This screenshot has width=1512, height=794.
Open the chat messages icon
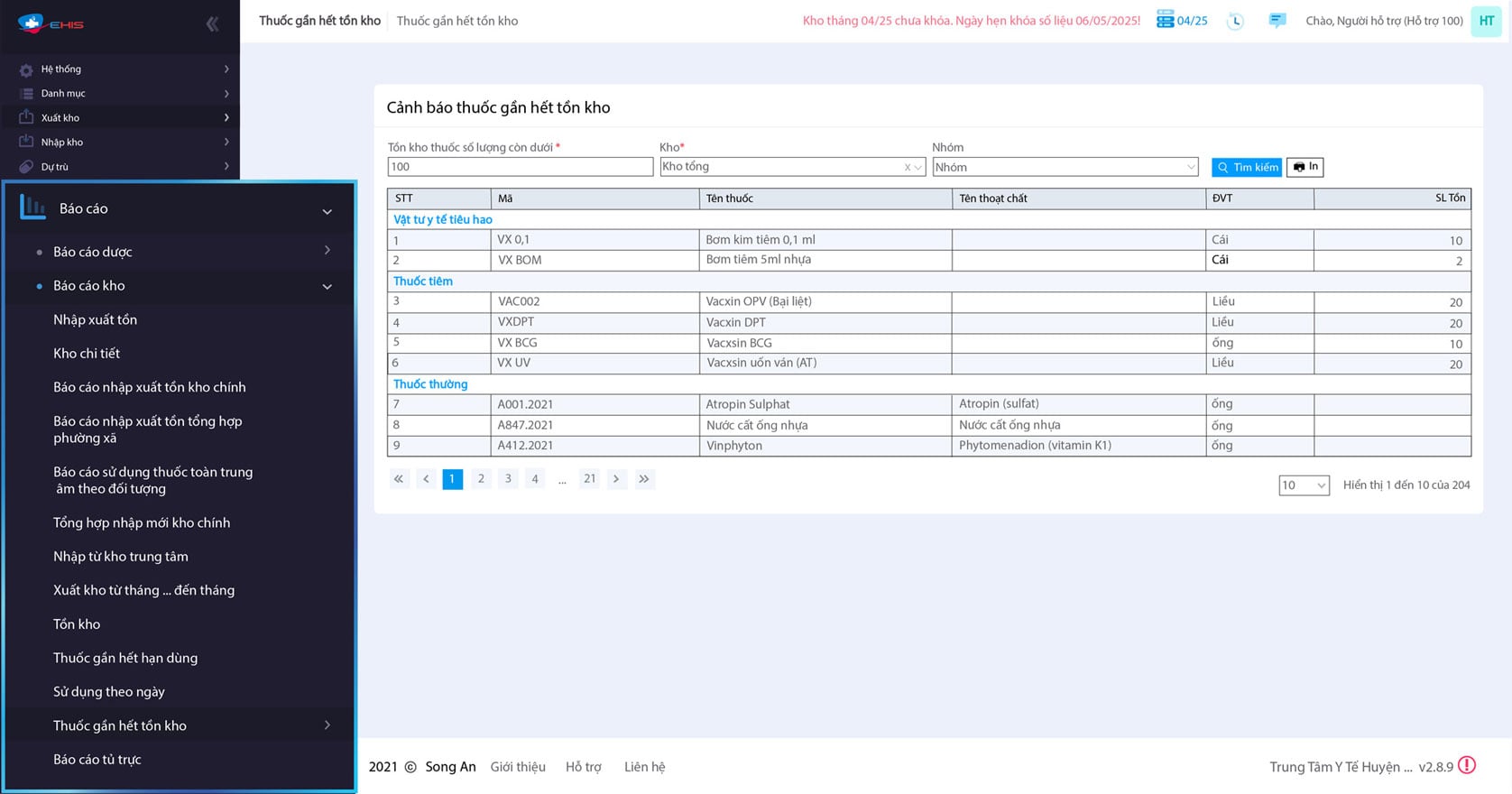tap(1277, 20)
